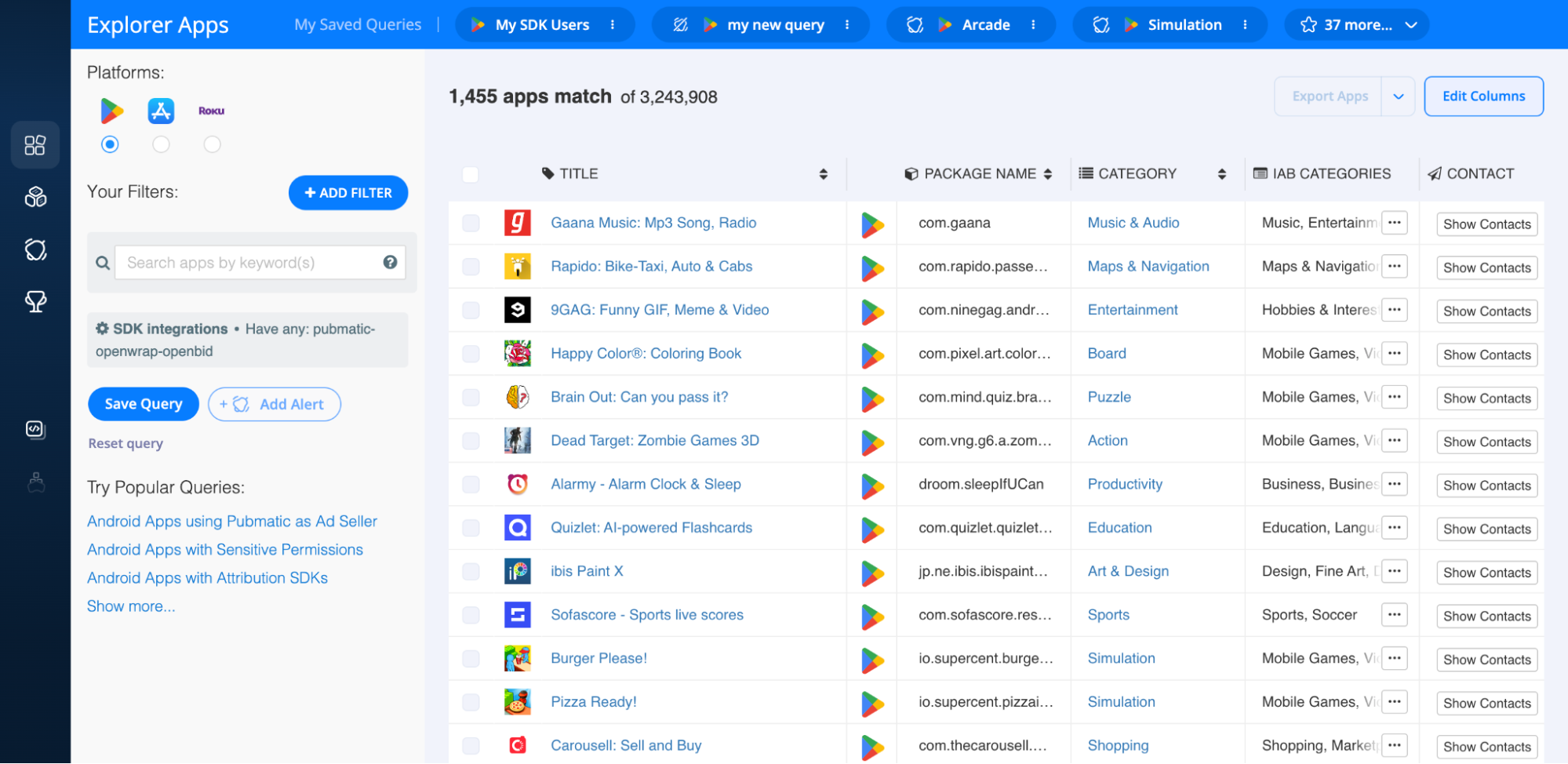Click the ADD FILTER button
The image size is (1568, 764).
(348, 193)
